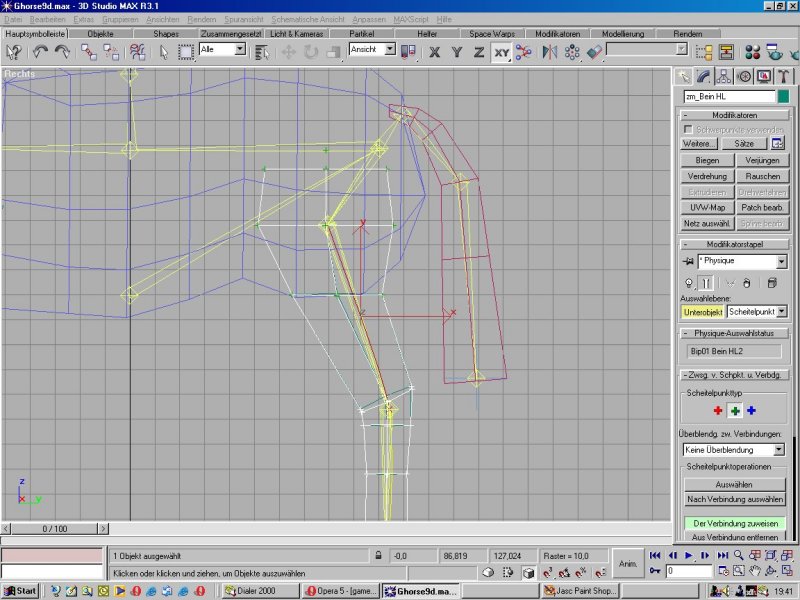Click the selection lock padlock icon

tap(378, 554)
